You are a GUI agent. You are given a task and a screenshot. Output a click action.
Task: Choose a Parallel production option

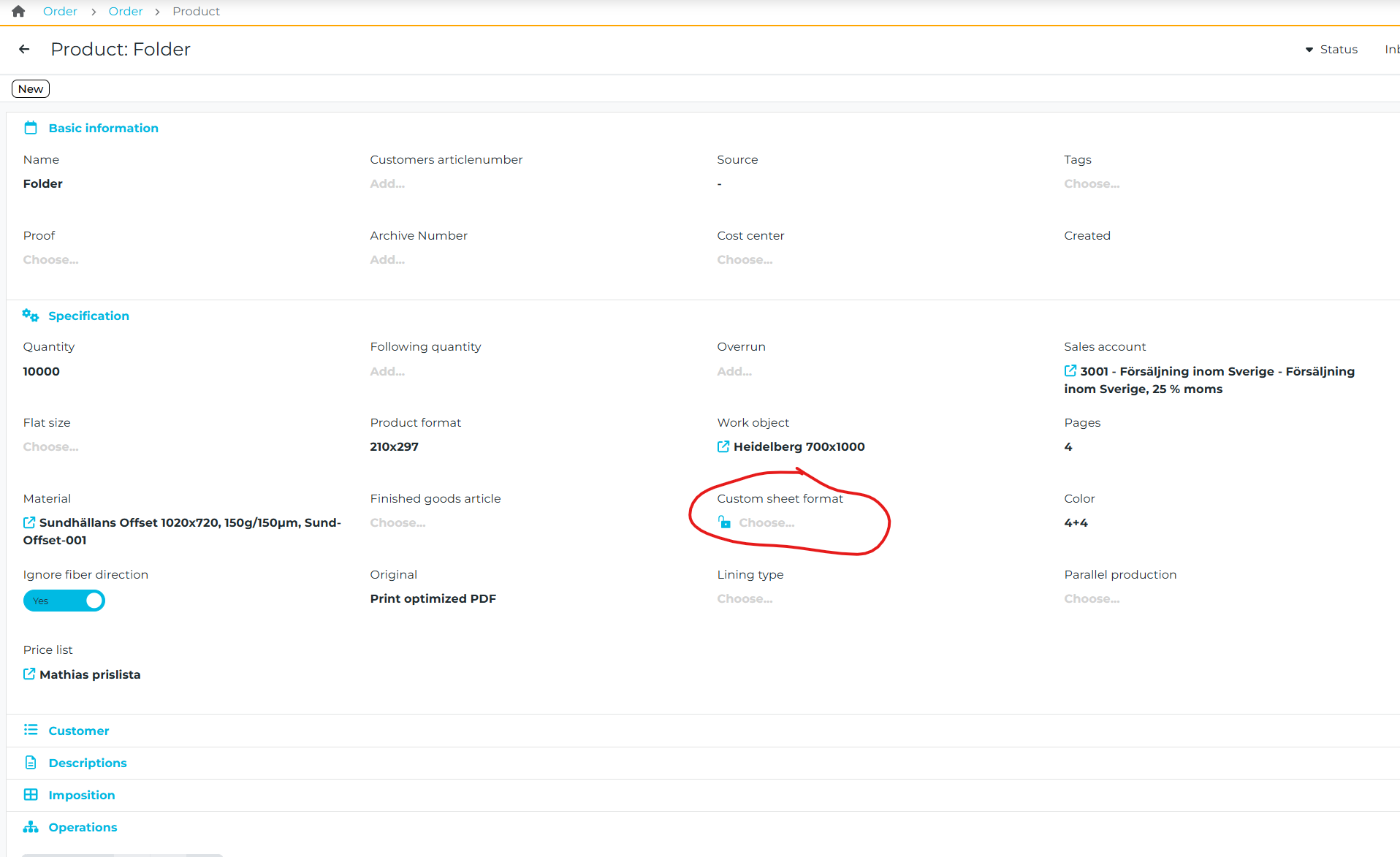coord(1092,598)
